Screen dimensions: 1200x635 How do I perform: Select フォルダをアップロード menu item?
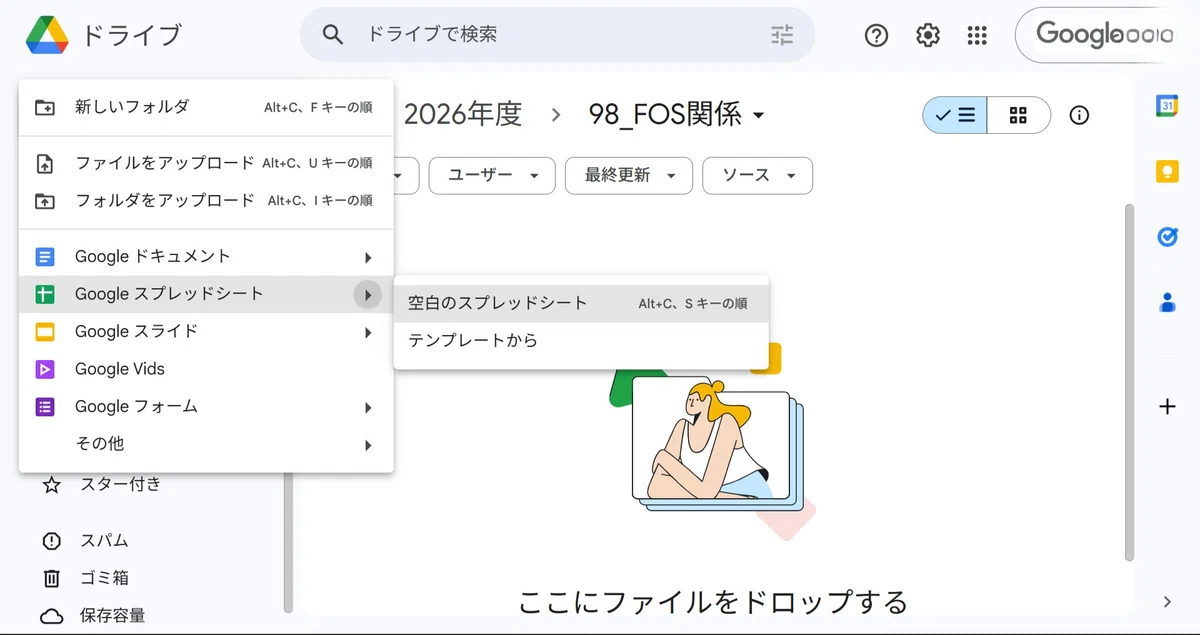pyautogui.click(x=206, y=200)
